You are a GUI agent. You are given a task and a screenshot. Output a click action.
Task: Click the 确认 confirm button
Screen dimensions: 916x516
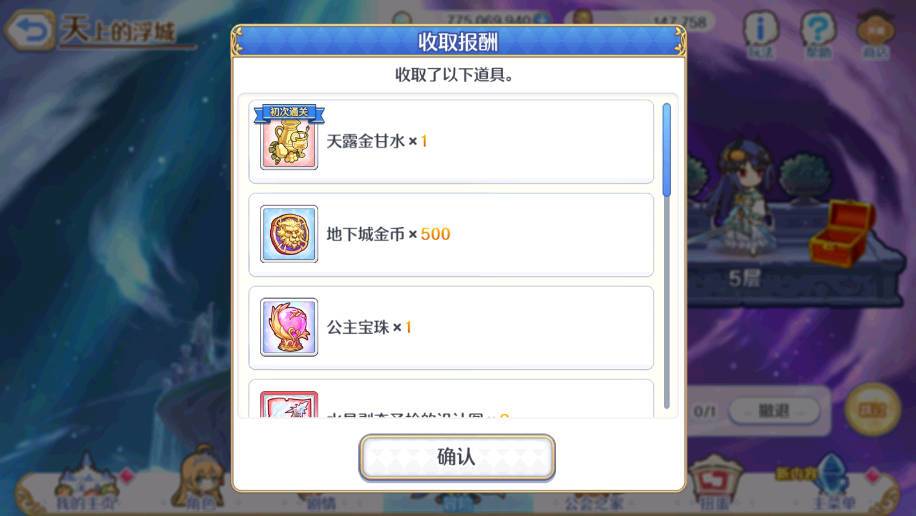pyautogui.click(x=457, y=457)
